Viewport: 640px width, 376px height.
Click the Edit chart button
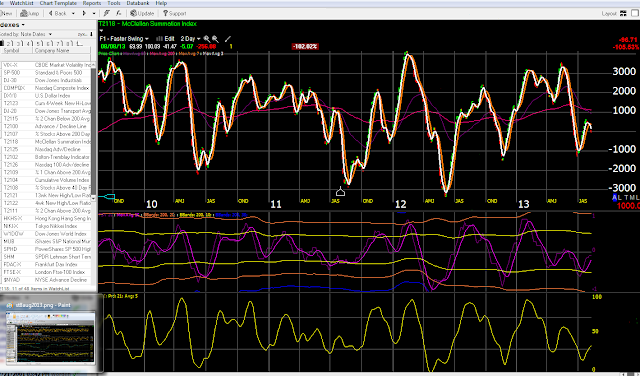point(167,39)
